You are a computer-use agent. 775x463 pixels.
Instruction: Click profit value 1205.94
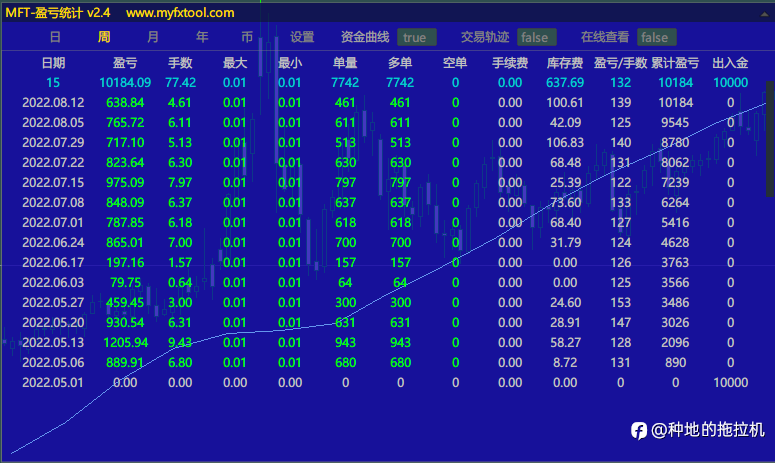[126, 343]
